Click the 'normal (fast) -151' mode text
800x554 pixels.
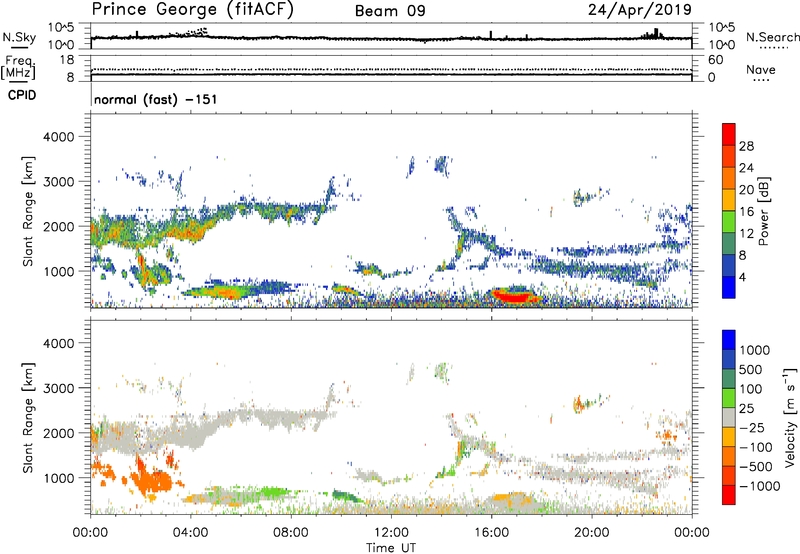pos(156,99)
